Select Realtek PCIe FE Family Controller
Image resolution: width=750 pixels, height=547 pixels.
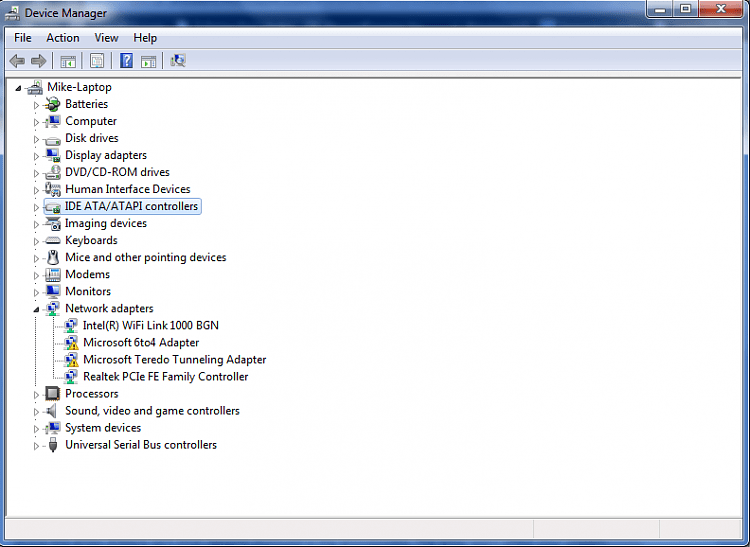pyautogui.click(x=165, y=377)
